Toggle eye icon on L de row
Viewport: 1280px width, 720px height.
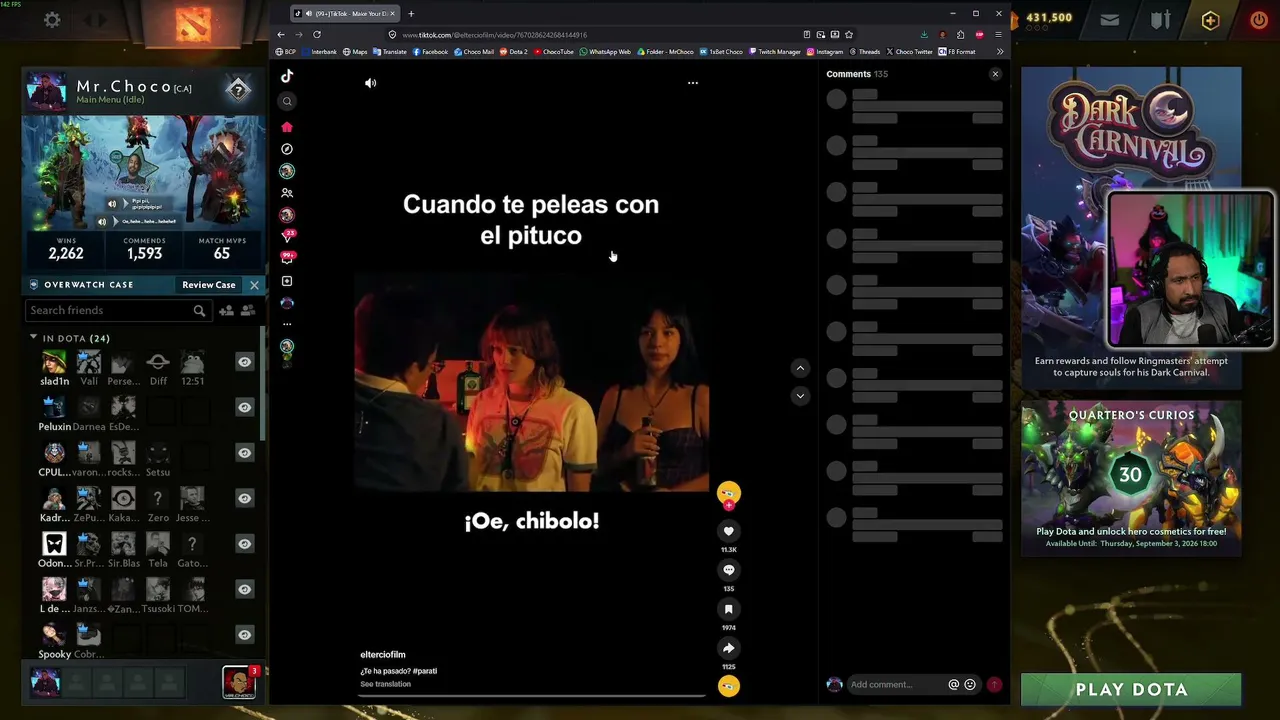244,589
